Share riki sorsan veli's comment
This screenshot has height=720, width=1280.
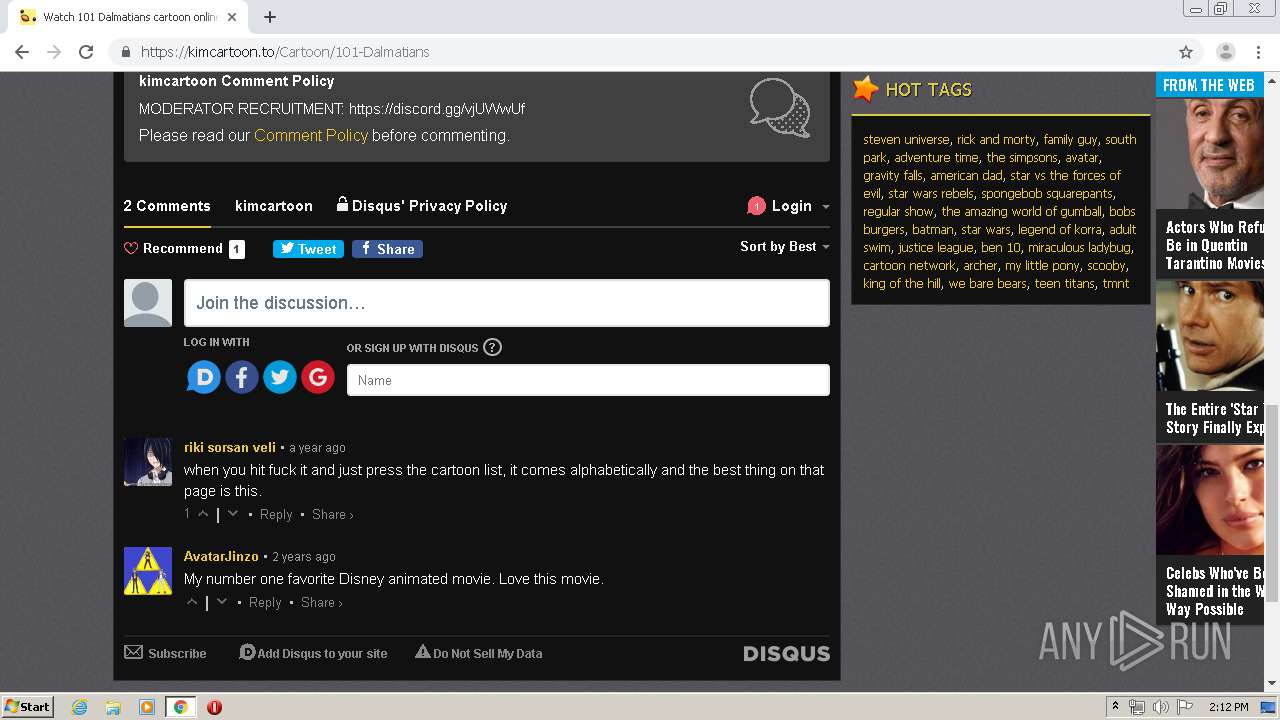click(x=332, y=515)
